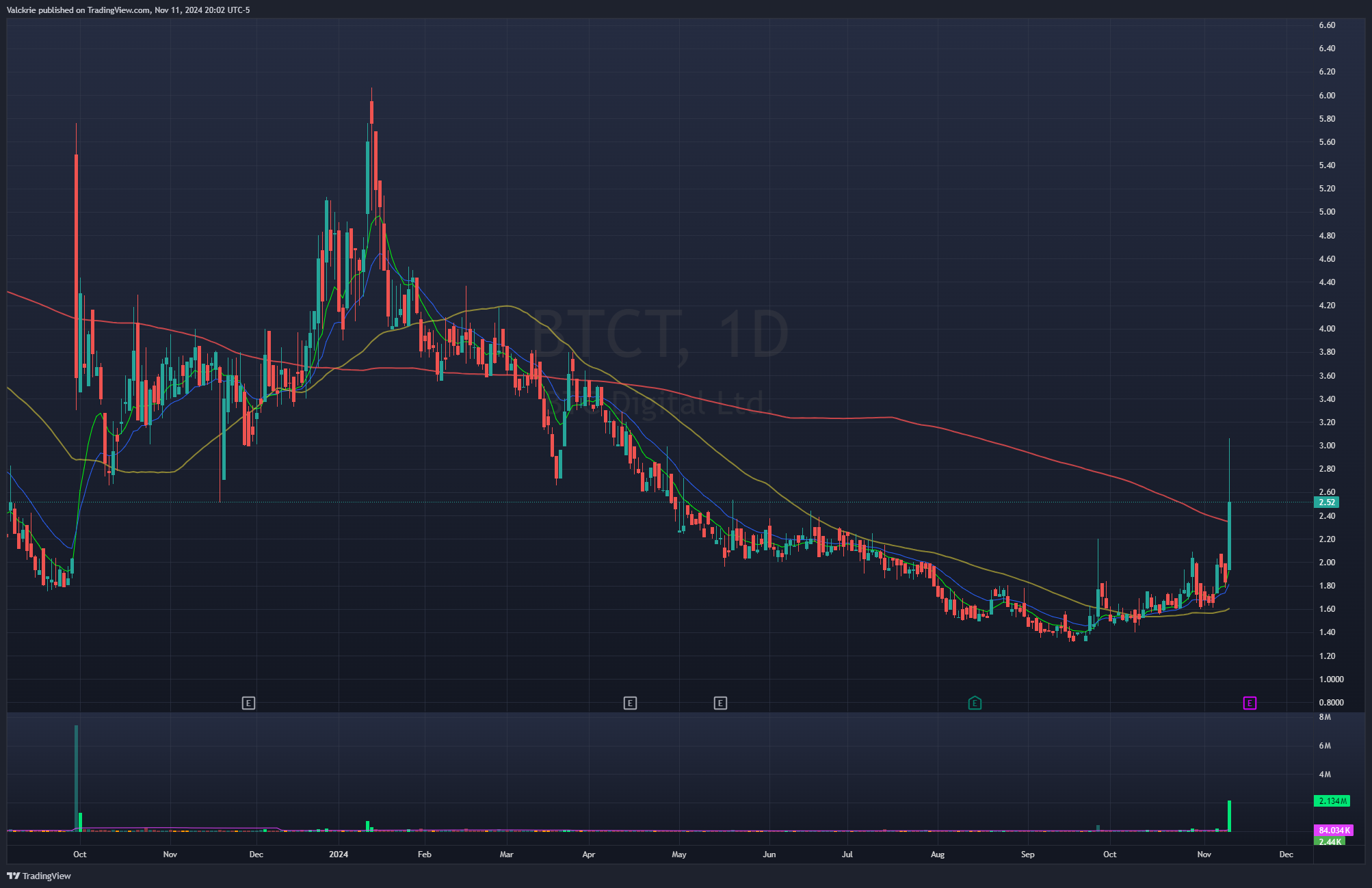Click the 2024 label on the time axis
The width and height of the screenshot is (1372, 888).
tap(339, 855)
